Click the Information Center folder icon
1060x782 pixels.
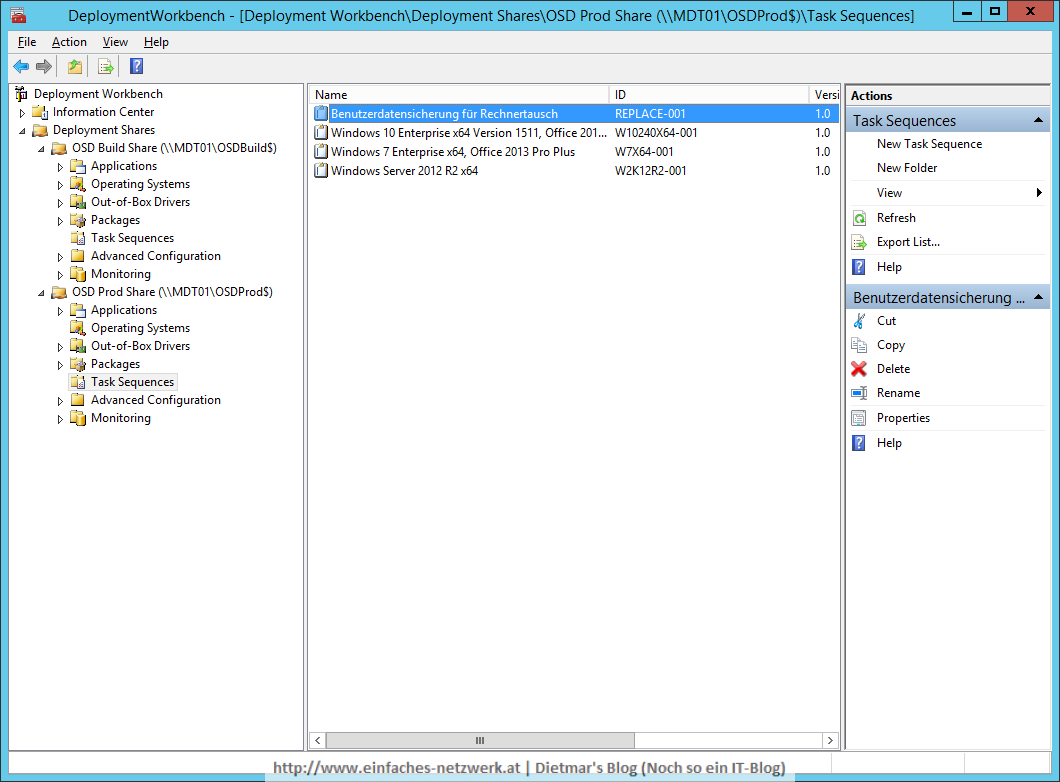click(x=41, y=112)
